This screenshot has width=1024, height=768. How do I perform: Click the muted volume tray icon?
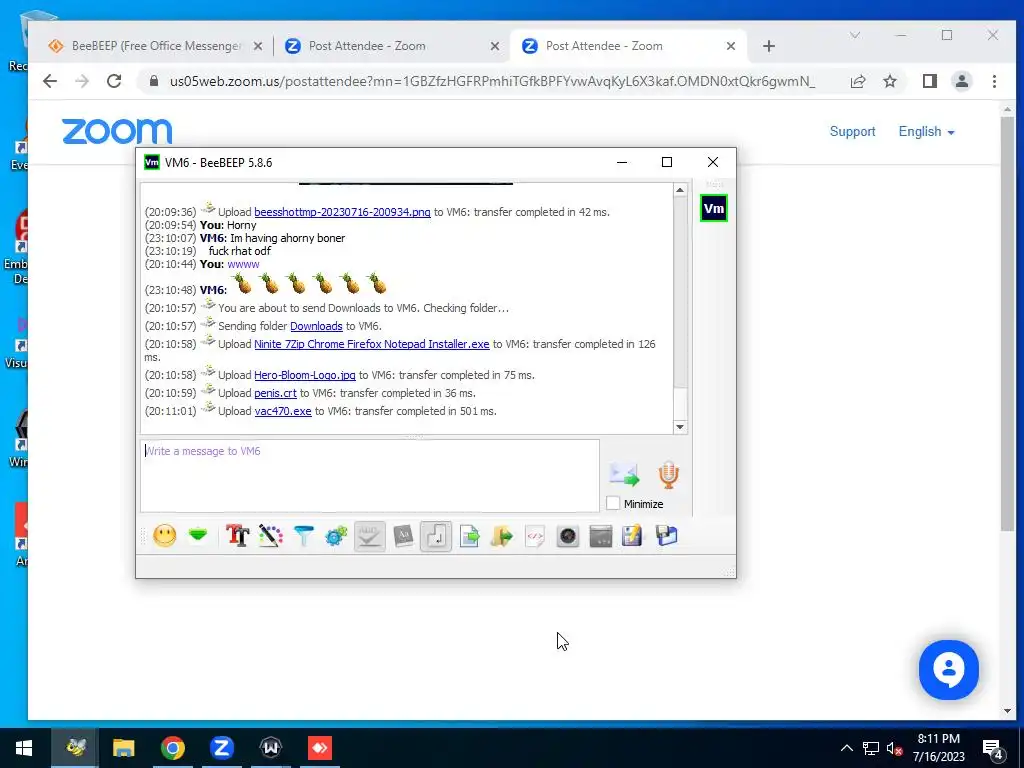coord(895,748)
